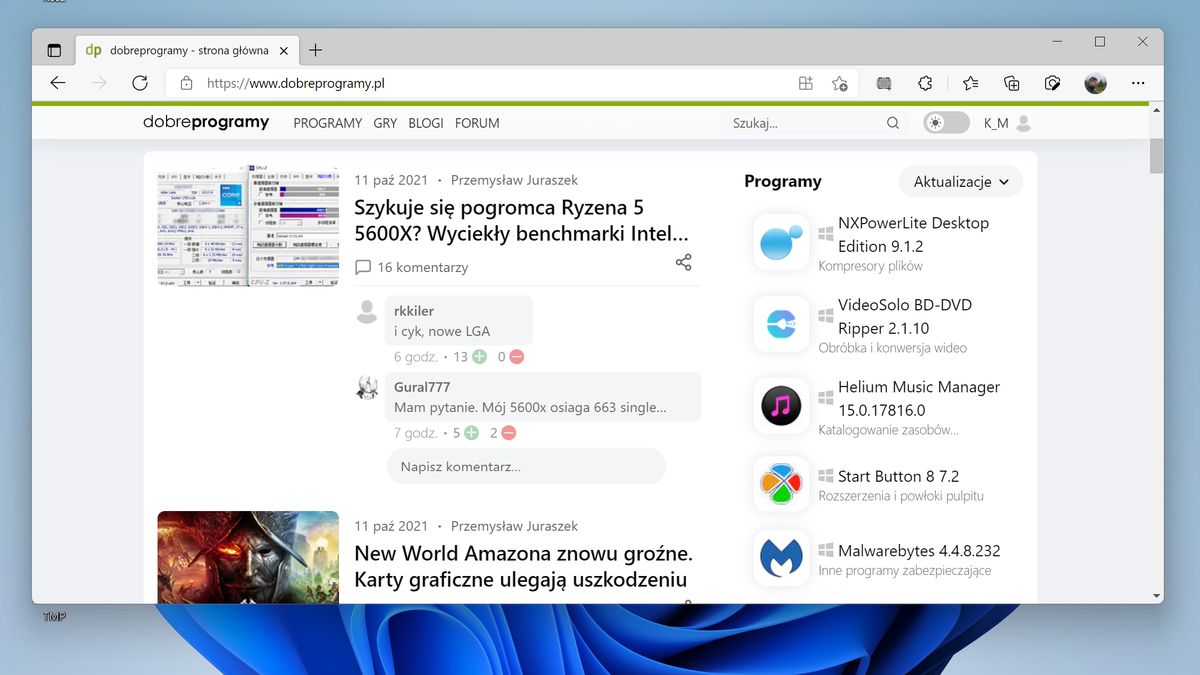
Task: Select the NXPowerLite Desktop Edition icon
Action: tap(781, 242)
